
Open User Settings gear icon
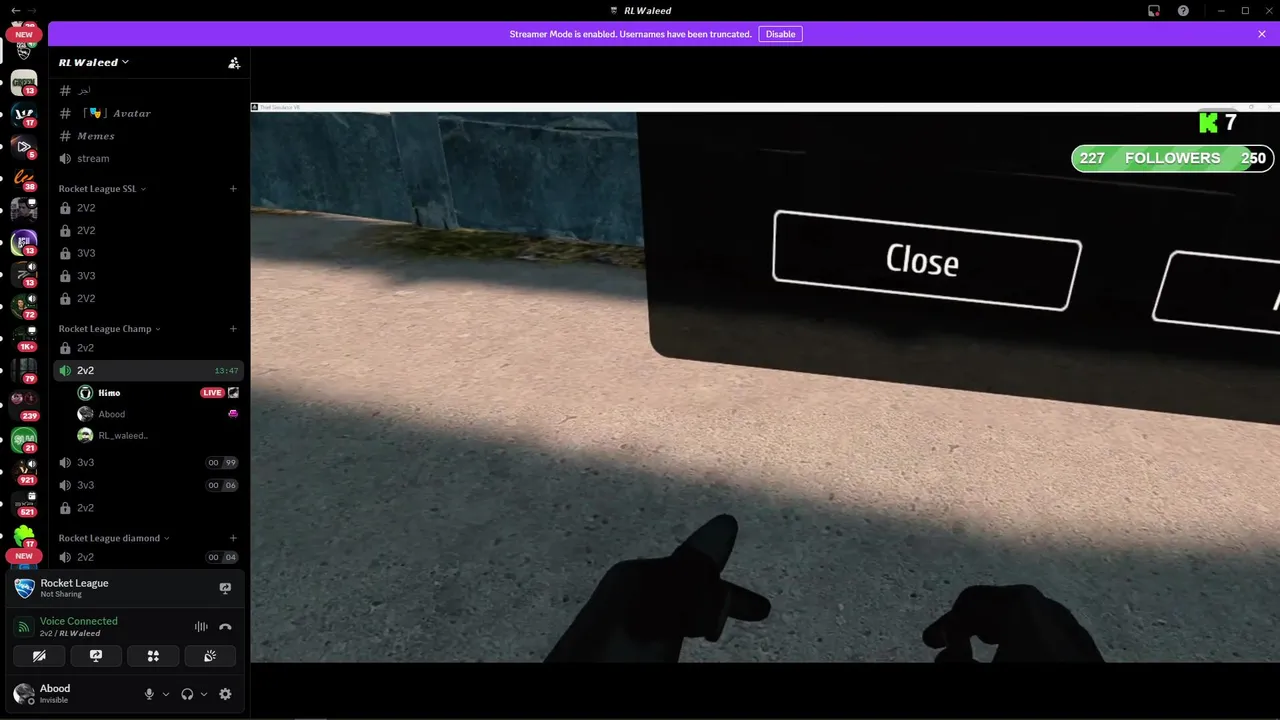pos(225,694)
